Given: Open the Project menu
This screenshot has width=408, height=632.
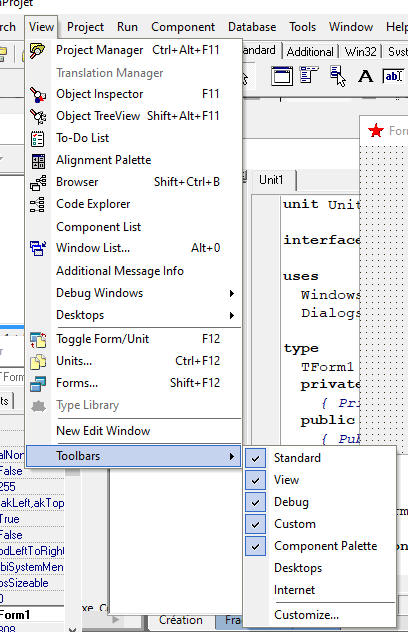Looking at the screenshot, I should [85, 27].
